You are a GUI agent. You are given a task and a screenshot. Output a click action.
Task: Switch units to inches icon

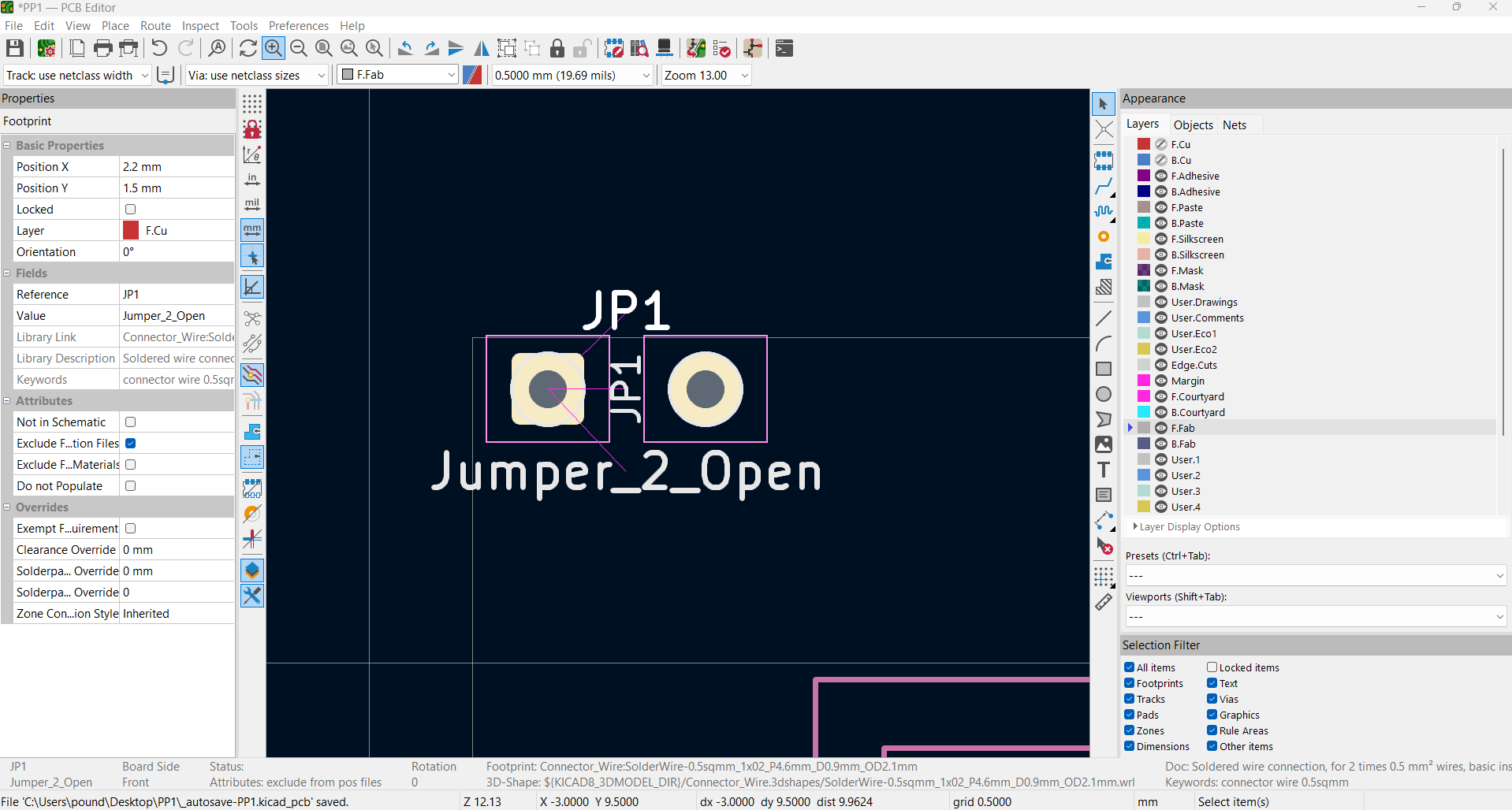[252, 180]
